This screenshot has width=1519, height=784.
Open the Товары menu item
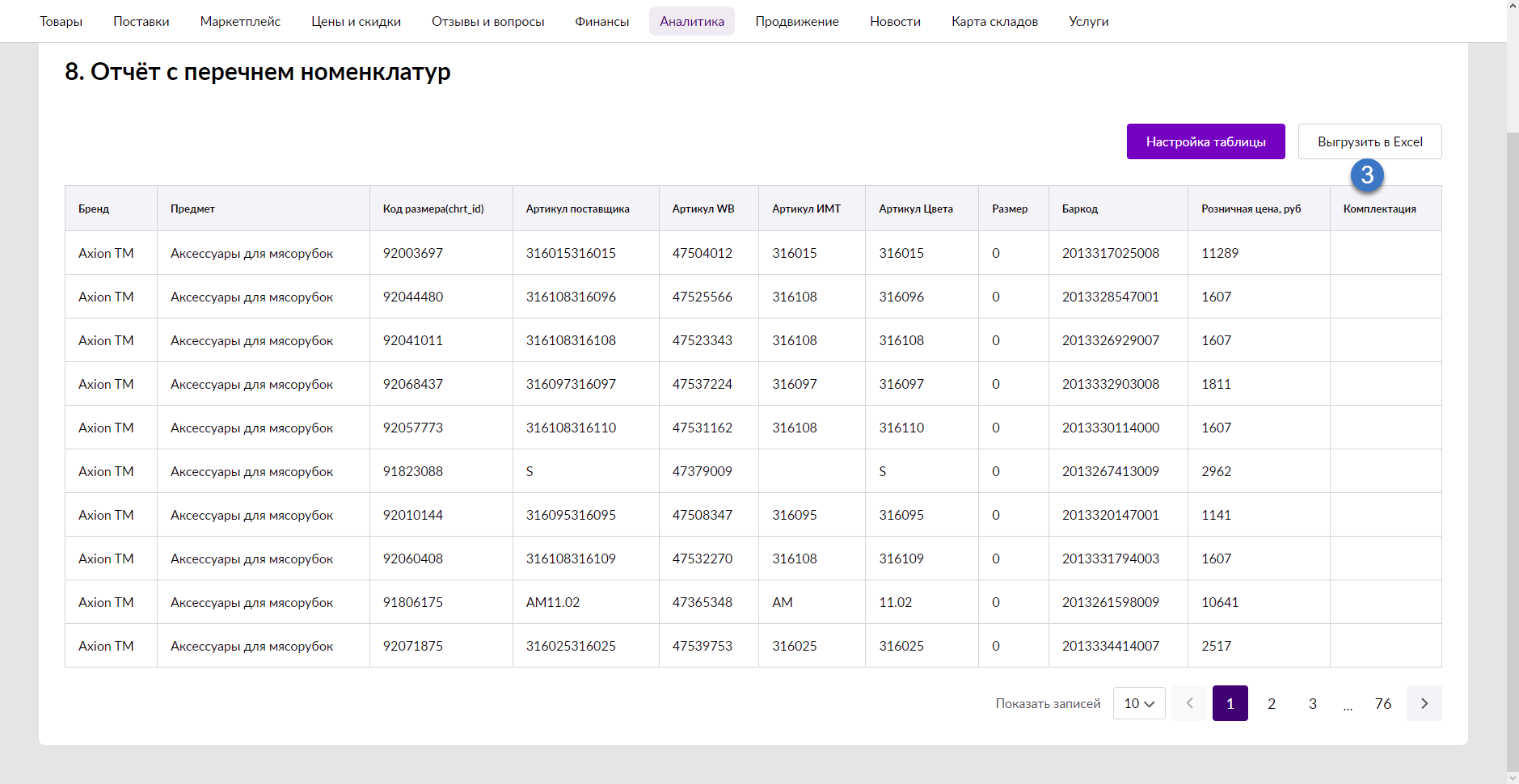61,21
